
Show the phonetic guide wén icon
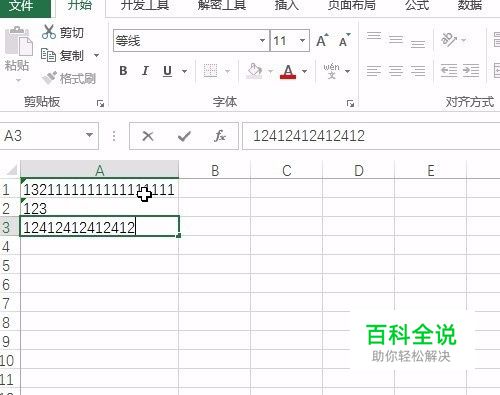[x=331, y=71]
